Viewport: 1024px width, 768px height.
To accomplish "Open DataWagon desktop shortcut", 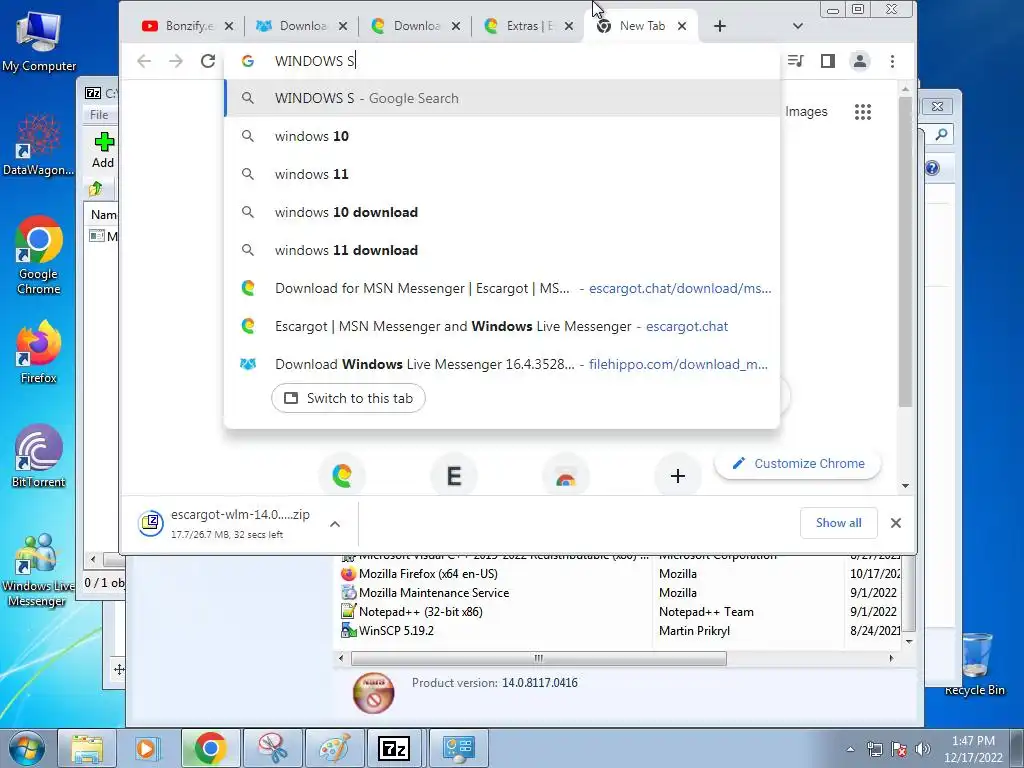I will click(x=38, y=145).
